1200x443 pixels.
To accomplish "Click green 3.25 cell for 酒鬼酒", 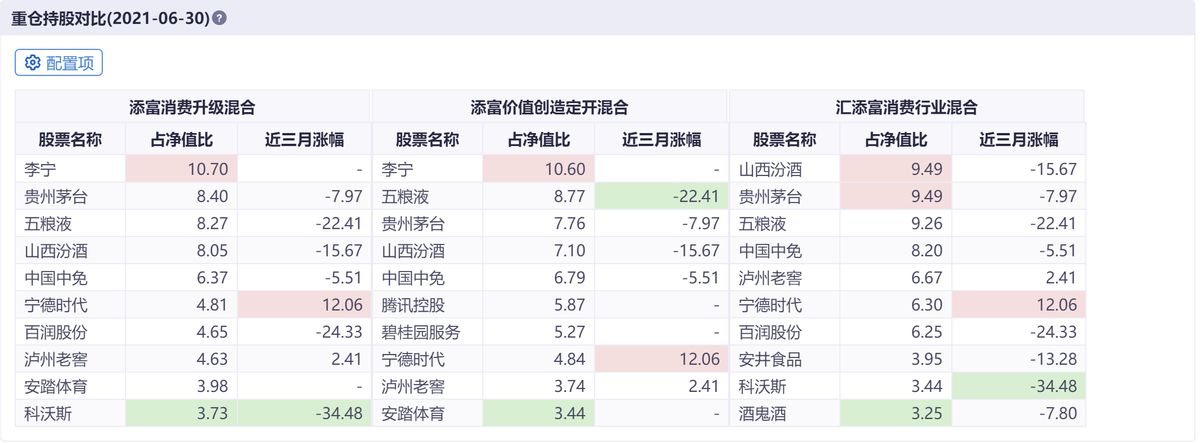I will coord(896,413).
